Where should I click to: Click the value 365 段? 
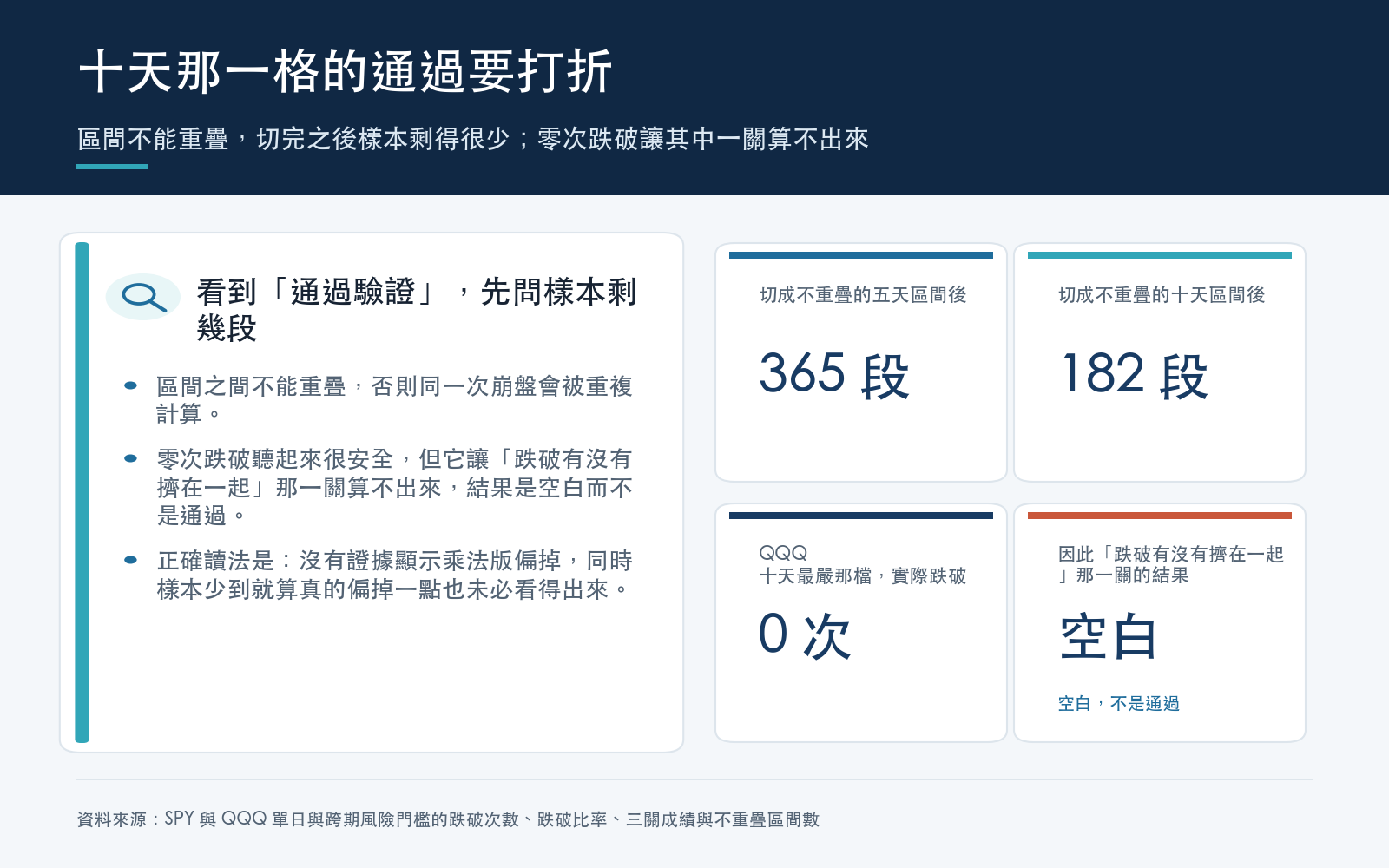(834, 375)
